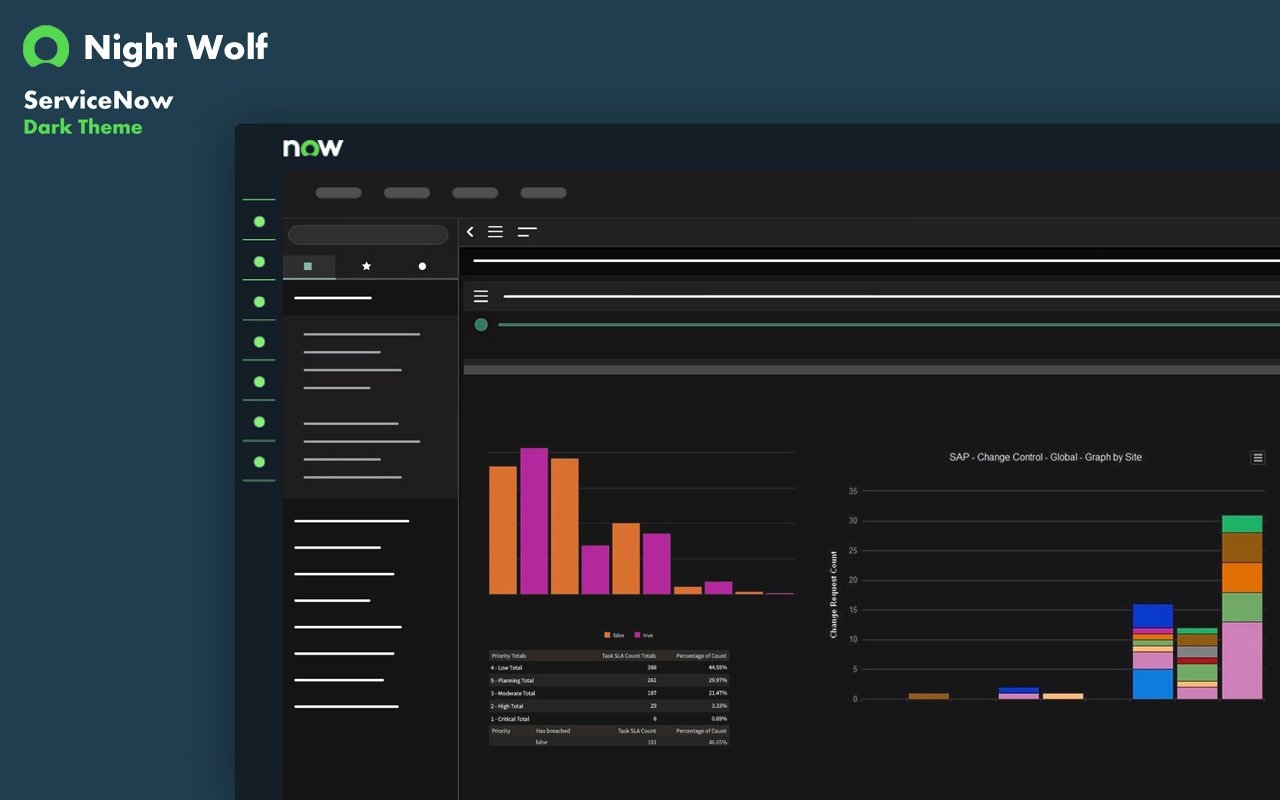Click the Filter Navigator search field
The width and height of the screenshot is (1280, 800).
click(368, 234)
